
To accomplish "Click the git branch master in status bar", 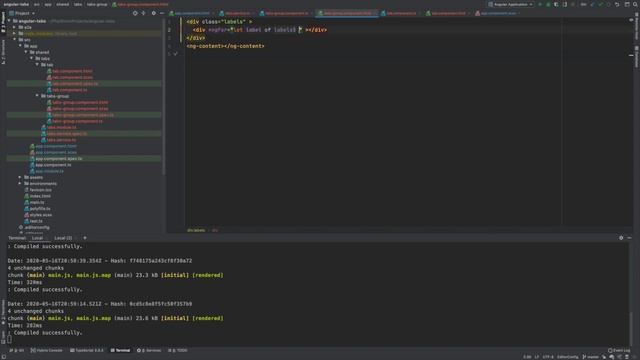I will click(590, 357).
